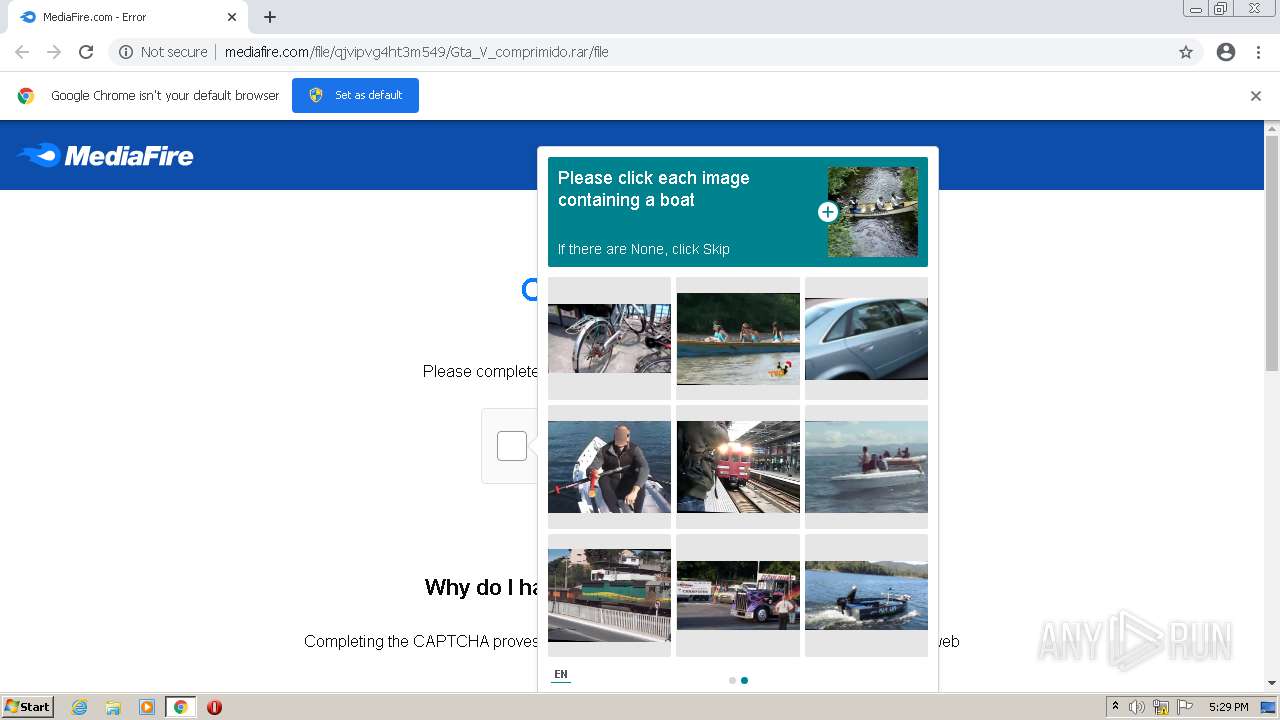Open the Chrome three-dot menu
The width and height of the screenshot is (1280, 720).
click(x=1258, y=52)
